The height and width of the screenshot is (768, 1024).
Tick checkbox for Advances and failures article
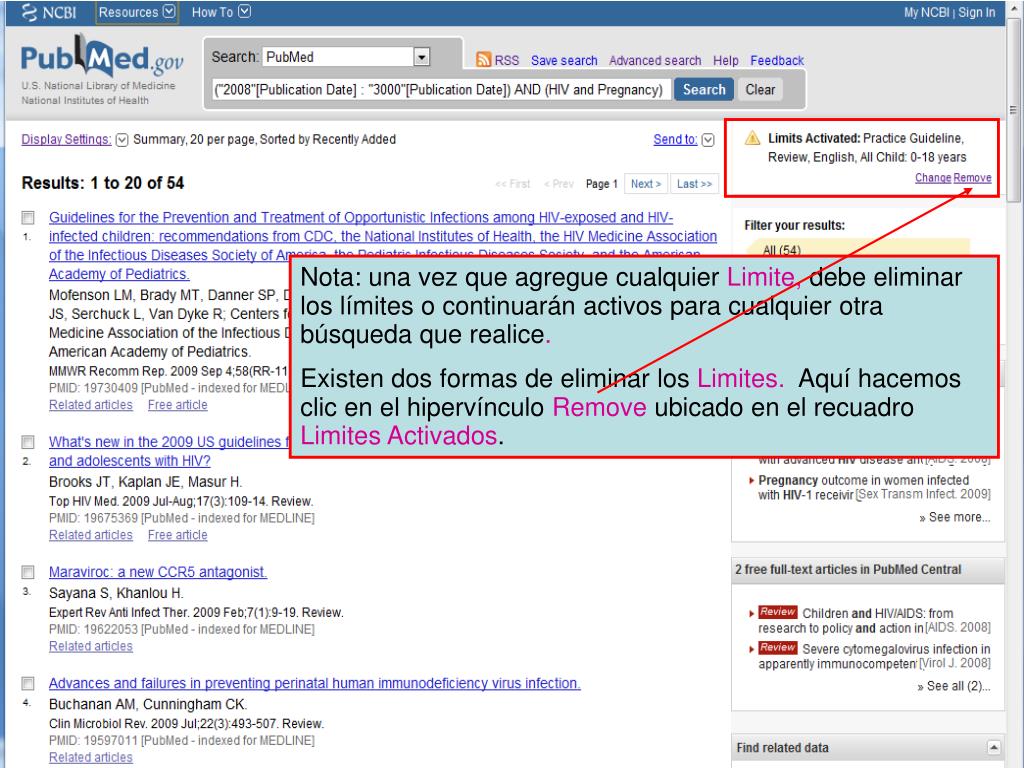click(x=28, y=683)
